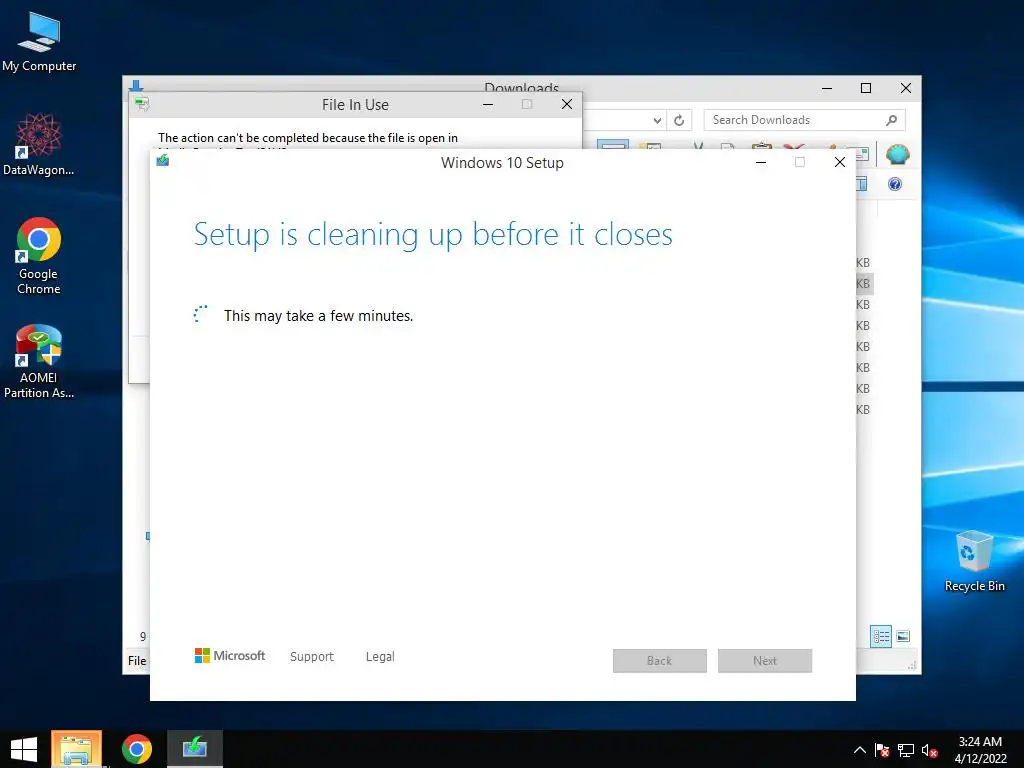The width and height of the screenshot is (1024, 768).
Task: Click the Downloads window title icon
Action: [x=136, y=85]
